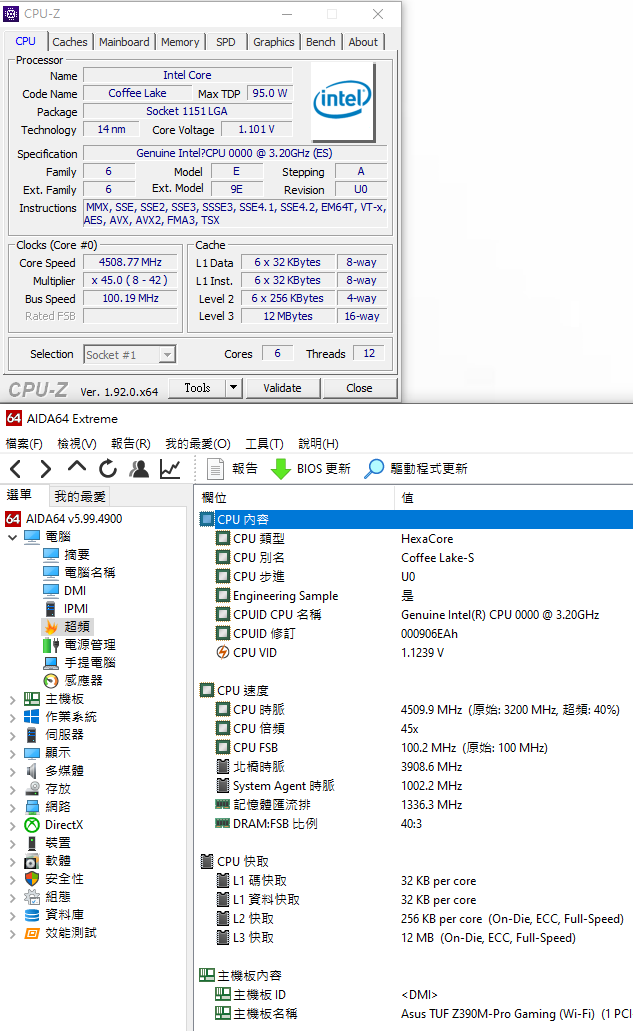Expand the 作業系統 tree node
Image resolution: width=633 pixels, height=1031 pixels.
pos(12,717)
